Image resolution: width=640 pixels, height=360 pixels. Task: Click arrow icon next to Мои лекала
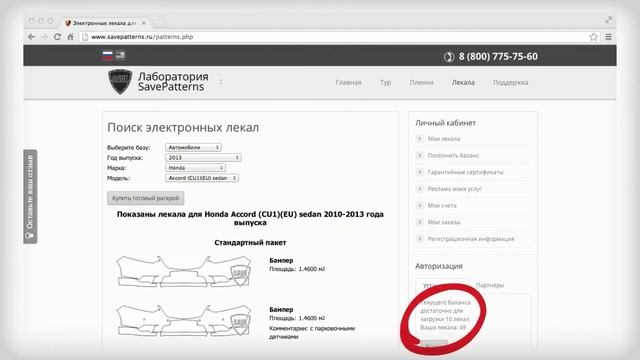pos(420,139)
